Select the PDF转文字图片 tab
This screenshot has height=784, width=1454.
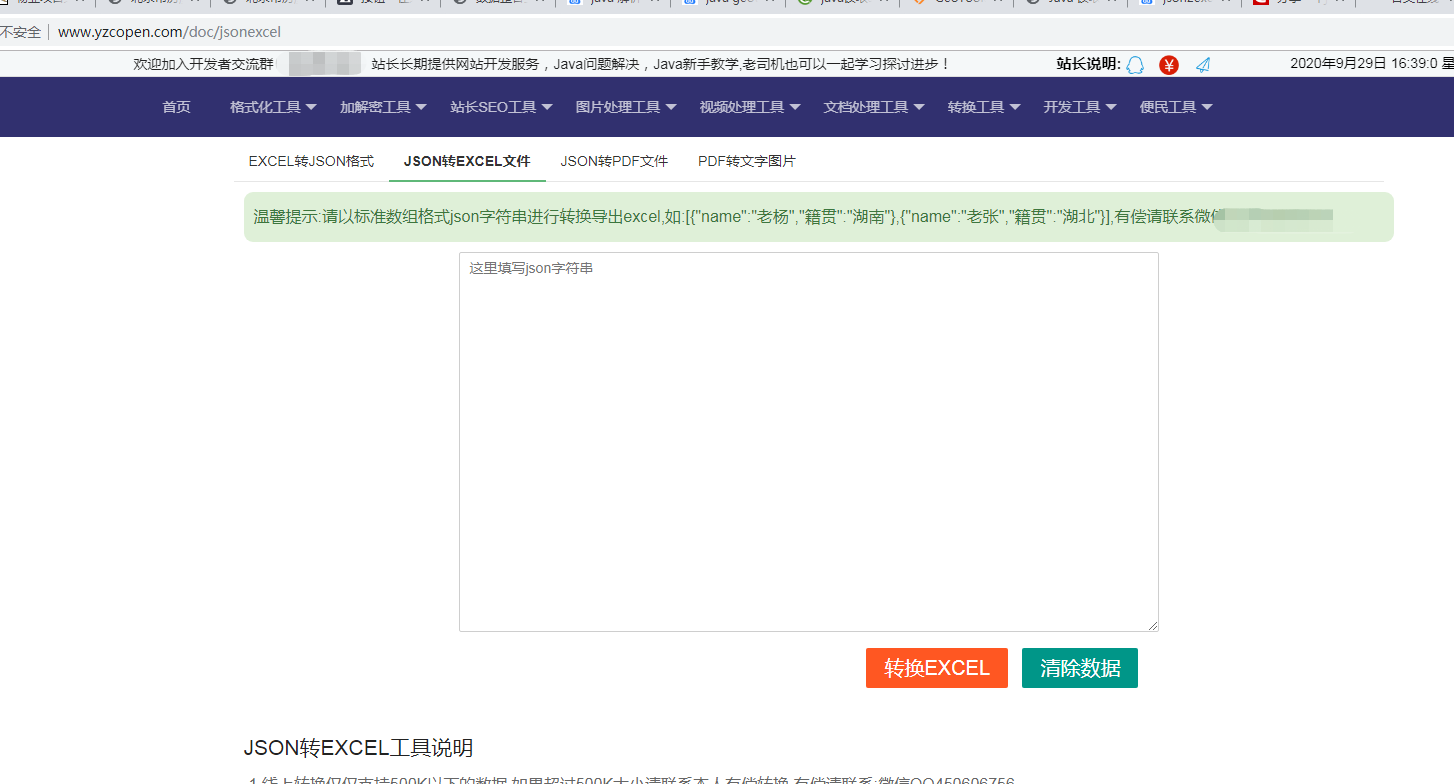746,161
